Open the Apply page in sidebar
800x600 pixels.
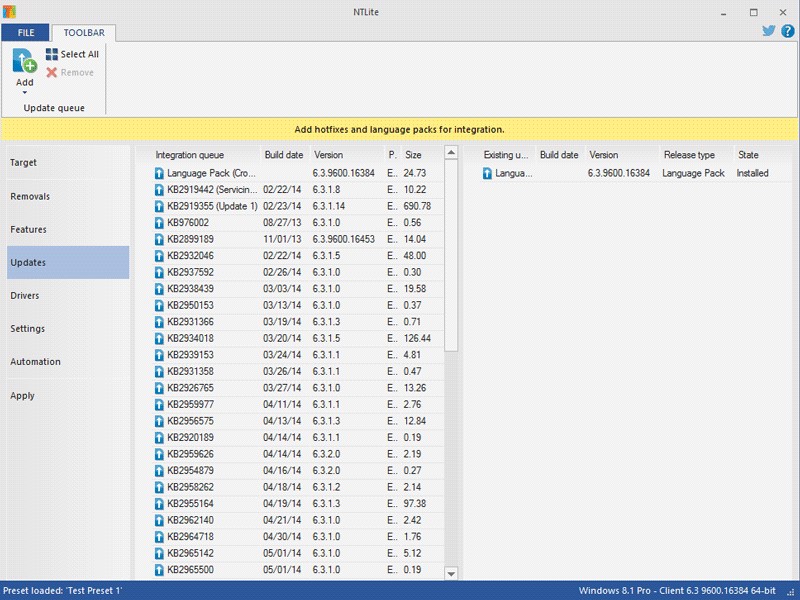22,395
